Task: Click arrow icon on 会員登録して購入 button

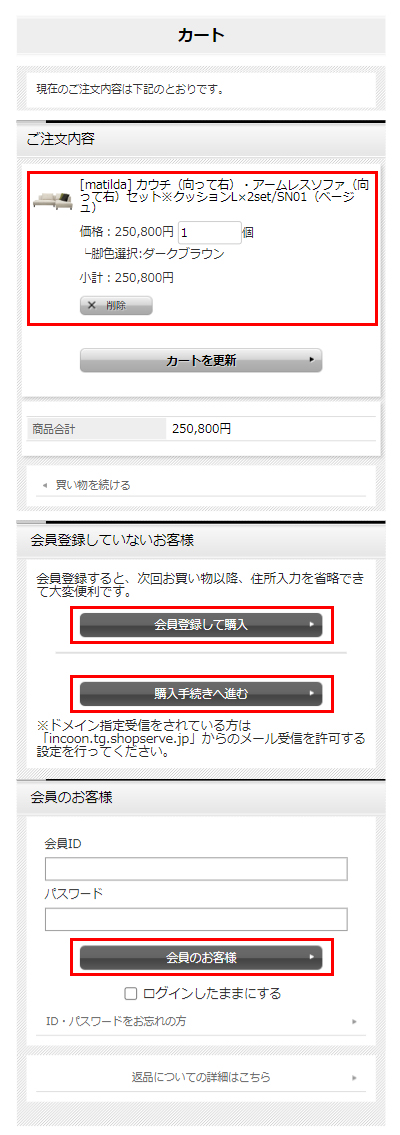Action: [311, 625]
